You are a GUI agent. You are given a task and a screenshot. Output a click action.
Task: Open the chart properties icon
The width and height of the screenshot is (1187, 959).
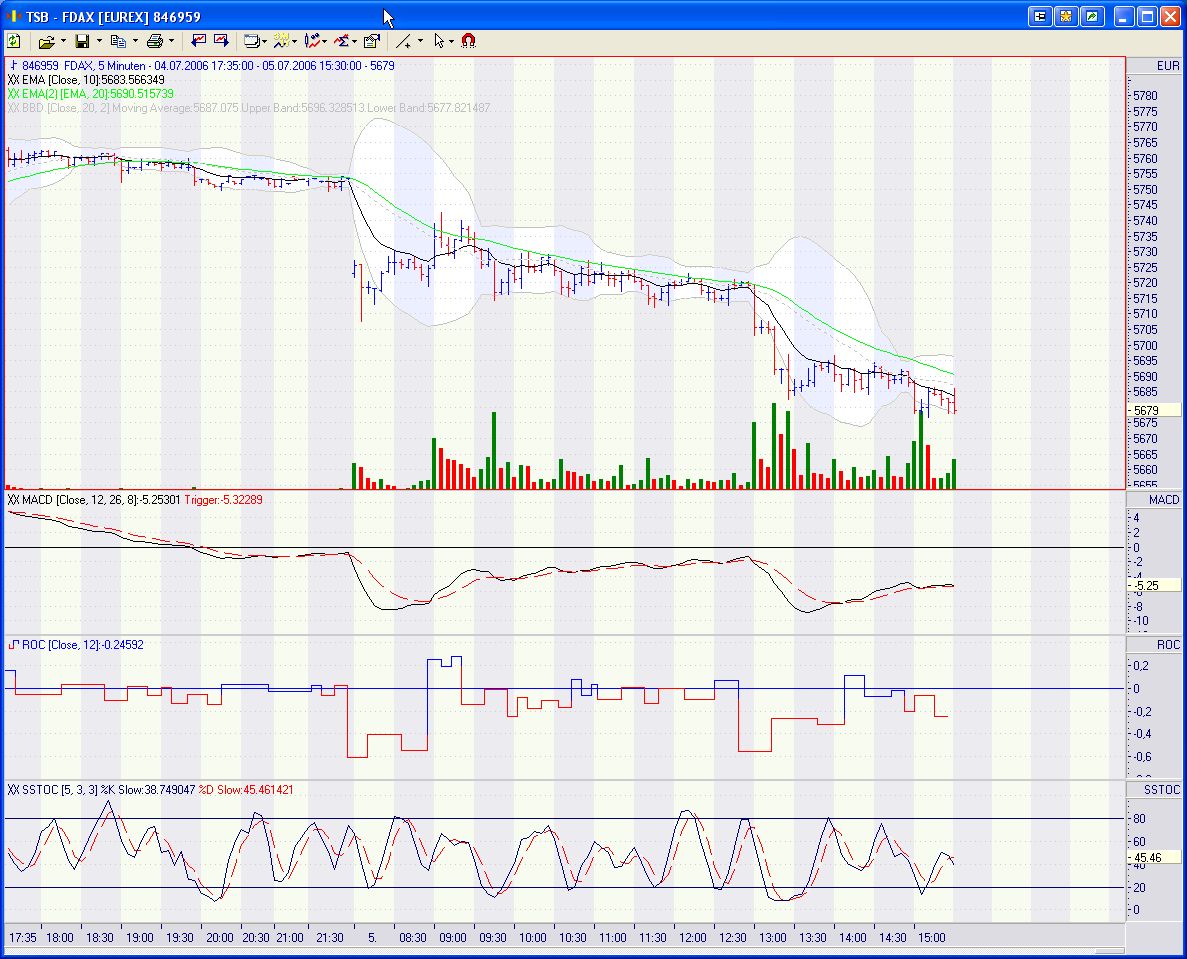coord(372,41)
